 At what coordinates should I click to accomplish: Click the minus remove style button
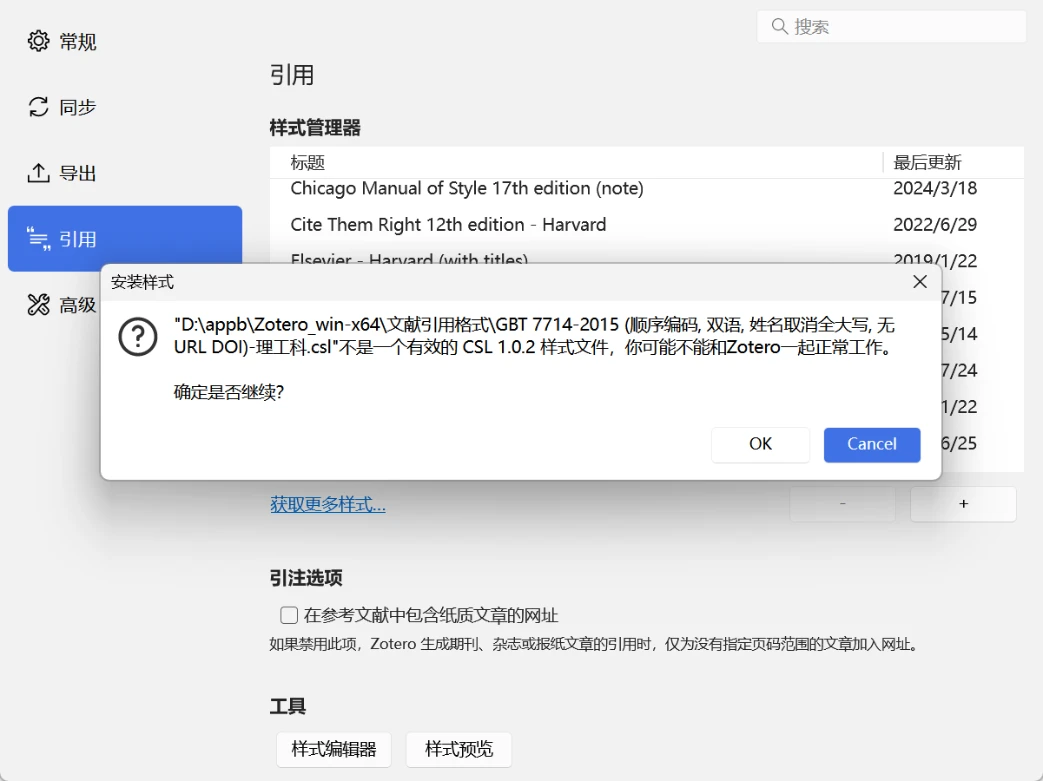pyautogui.click(x=842, y=504)
